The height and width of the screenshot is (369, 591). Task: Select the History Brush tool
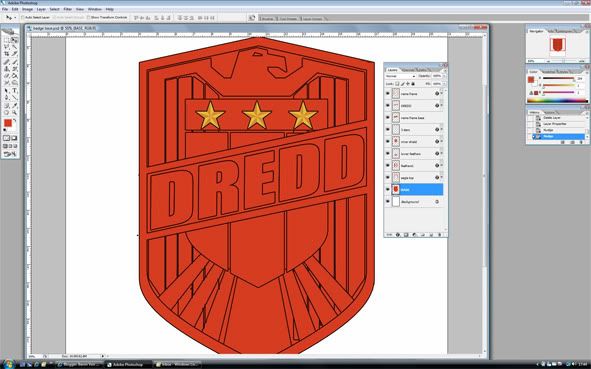coord(14,69)
